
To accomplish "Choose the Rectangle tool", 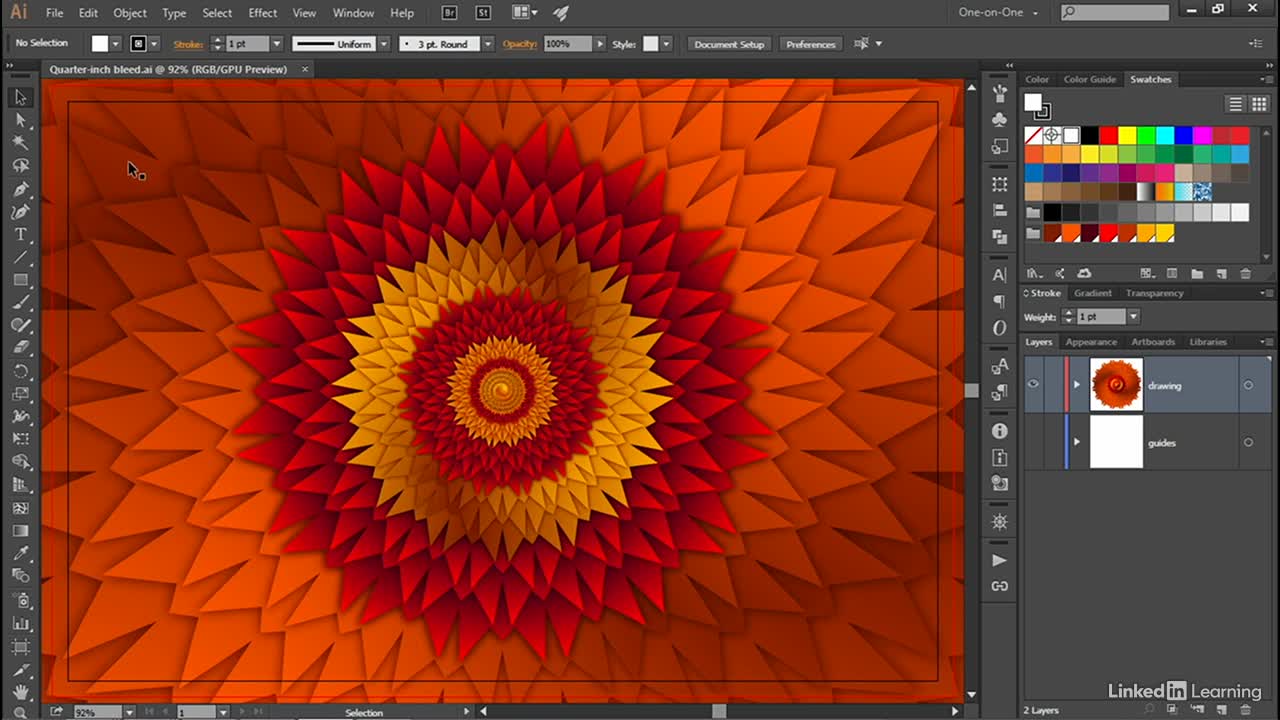I will click(x=20, y=280).
